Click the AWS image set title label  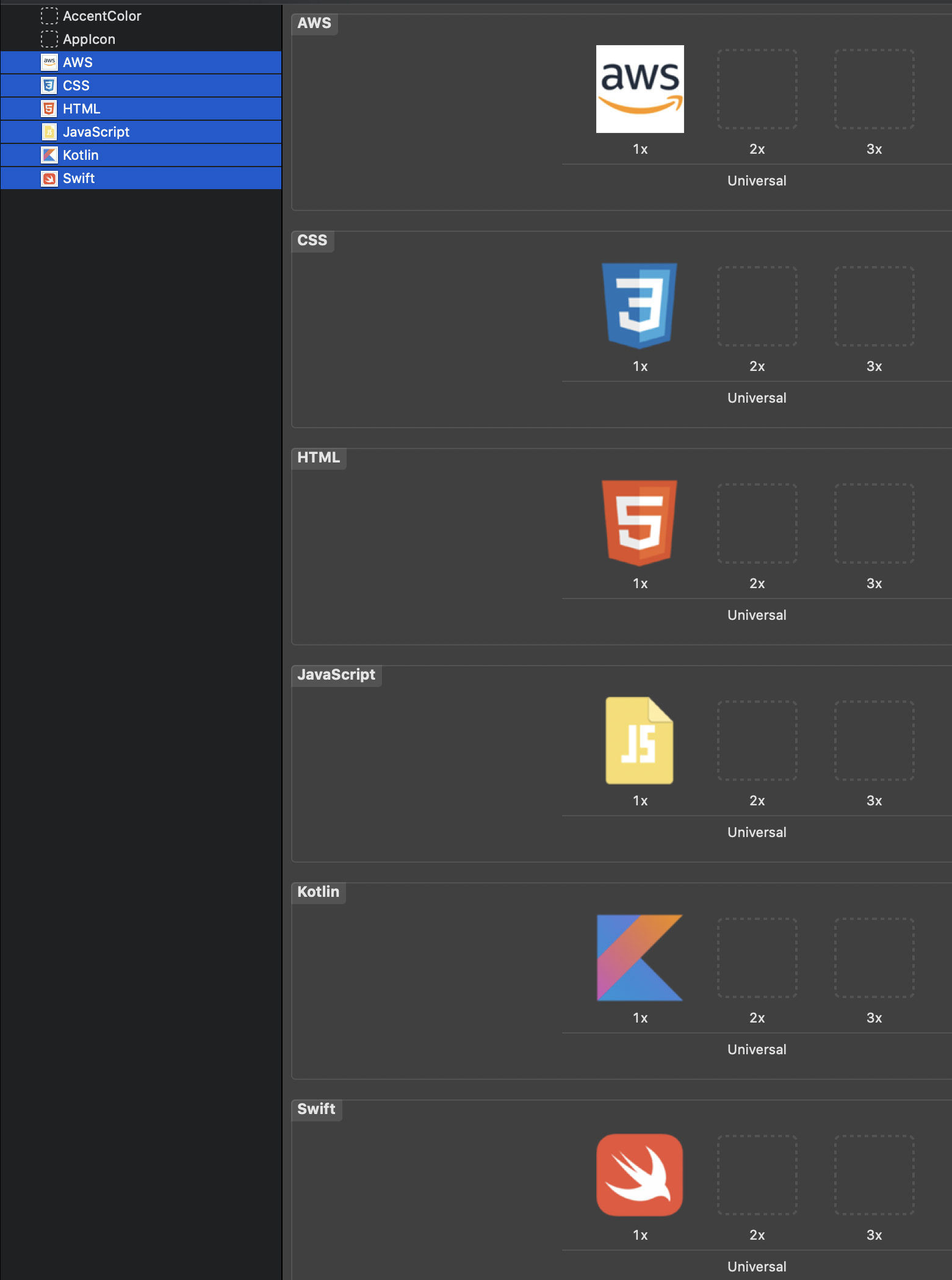coord(314,23)
